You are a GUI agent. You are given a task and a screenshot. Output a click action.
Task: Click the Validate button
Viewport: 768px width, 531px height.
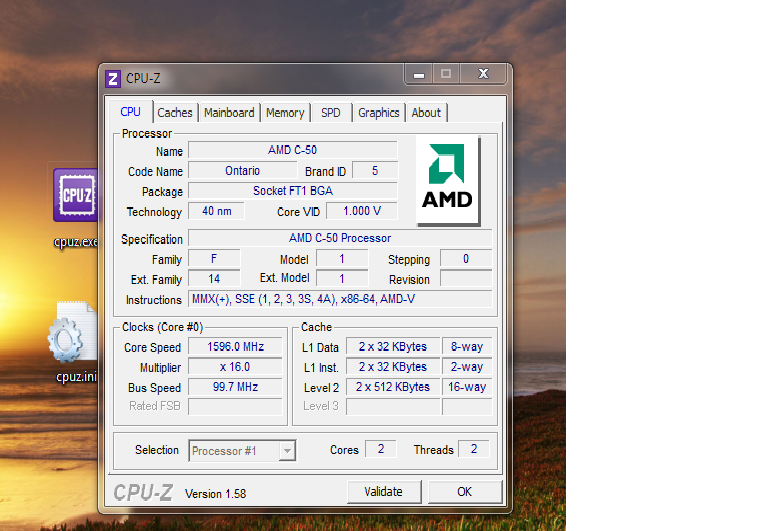pyautogui.click(x=384, y=492)
